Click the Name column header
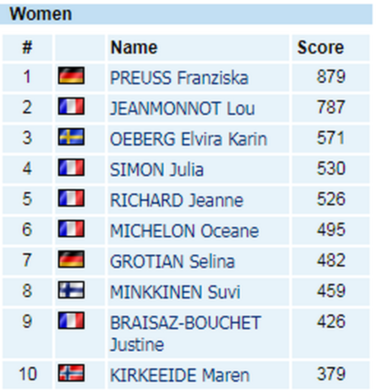Screen dimensions: 378x390 click(134, 47)
